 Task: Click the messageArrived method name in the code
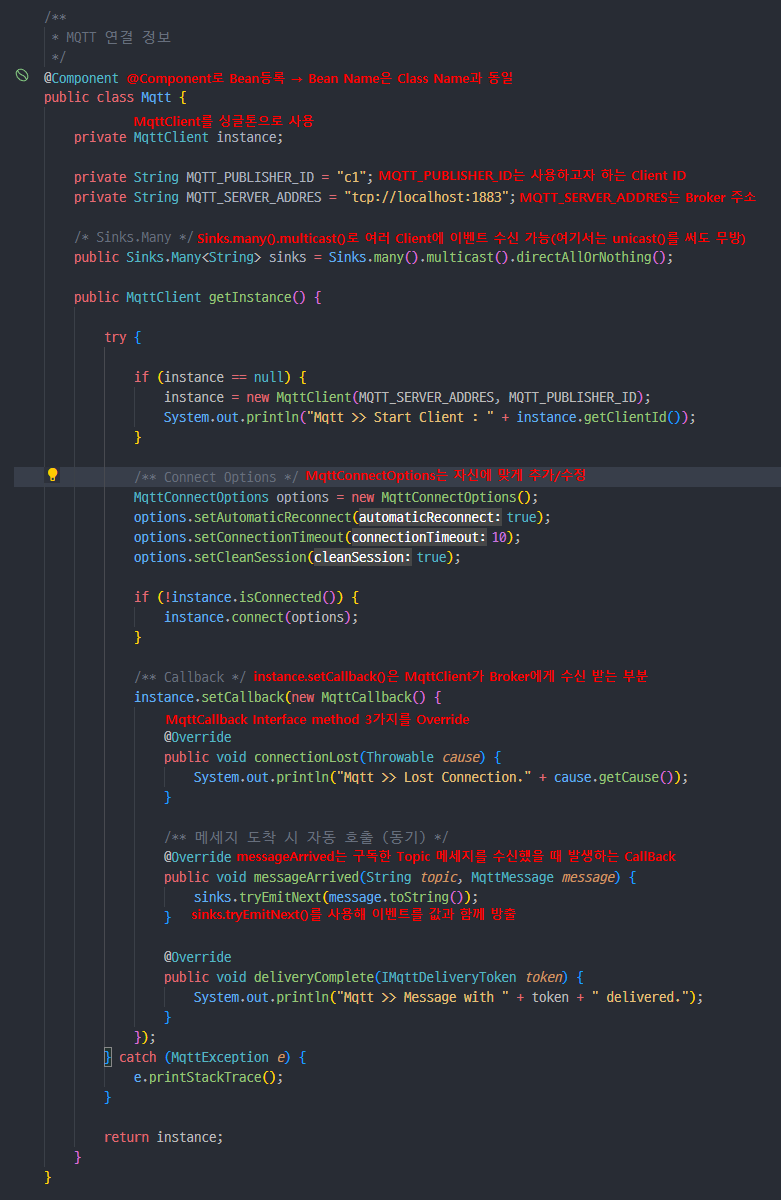coord(306,877)
